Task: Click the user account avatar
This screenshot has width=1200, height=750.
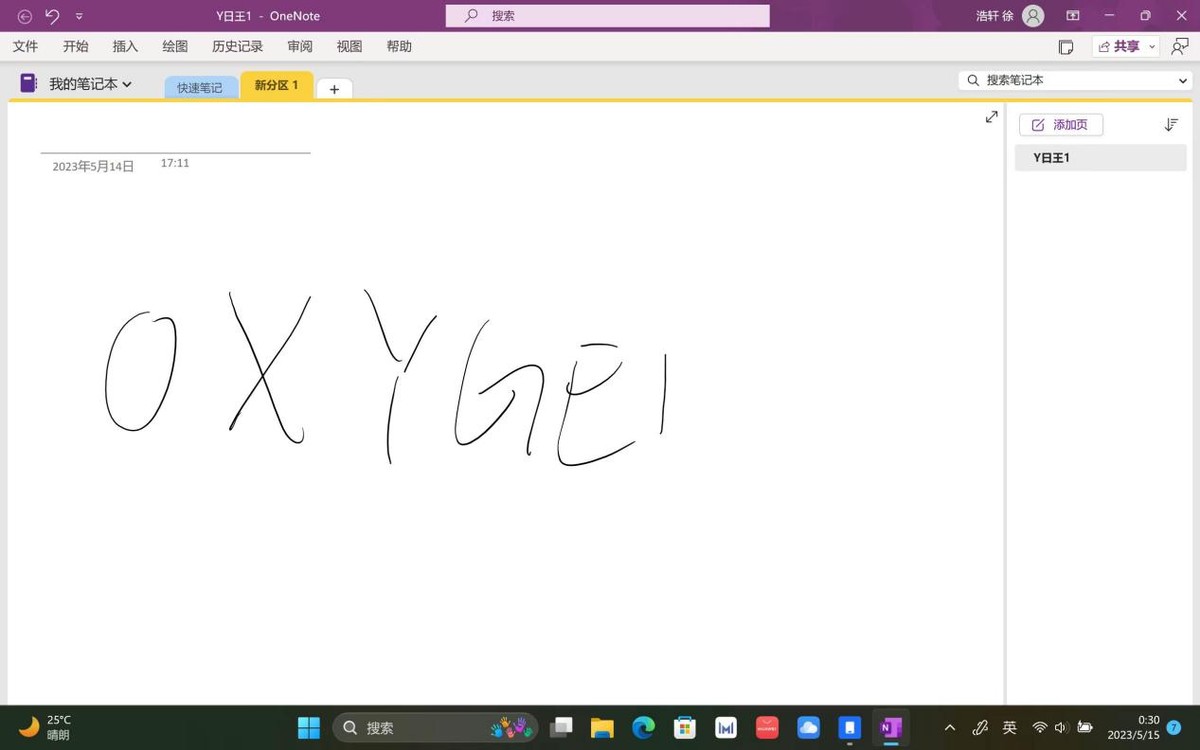Action: pos(1033,16)
